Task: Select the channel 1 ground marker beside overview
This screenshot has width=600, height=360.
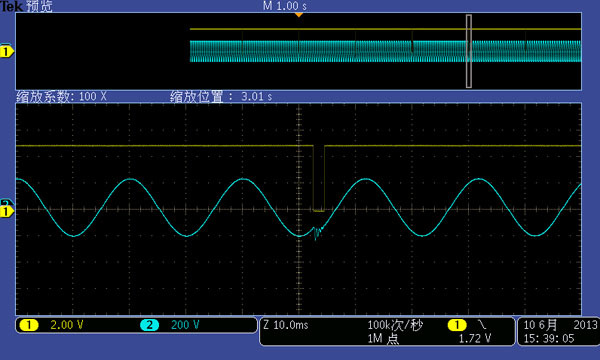Action: point(7,51)
